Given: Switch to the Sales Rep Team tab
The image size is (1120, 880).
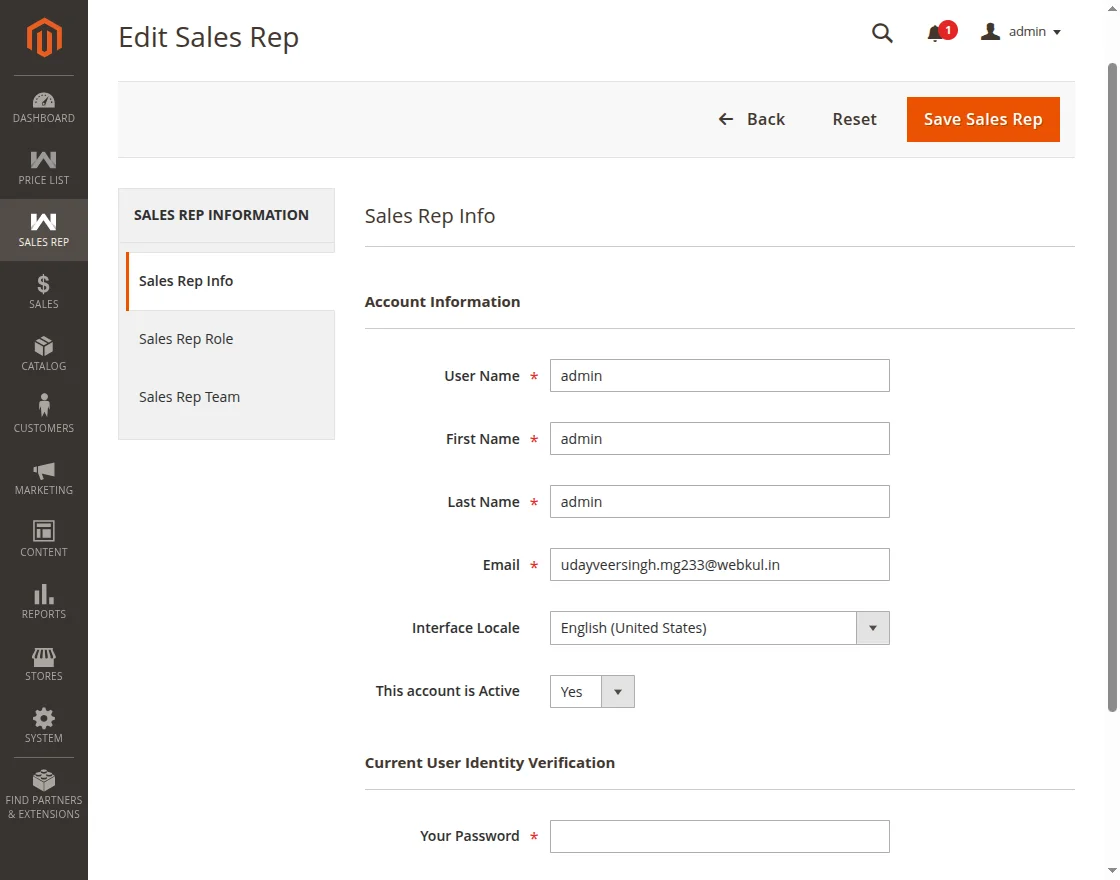Looking at the screenshot, I should [x=189, y=397].
